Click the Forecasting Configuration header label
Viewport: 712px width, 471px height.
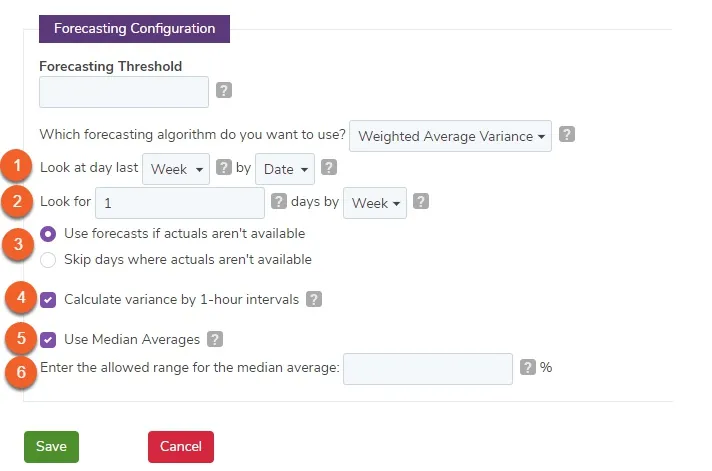[134, 29]
